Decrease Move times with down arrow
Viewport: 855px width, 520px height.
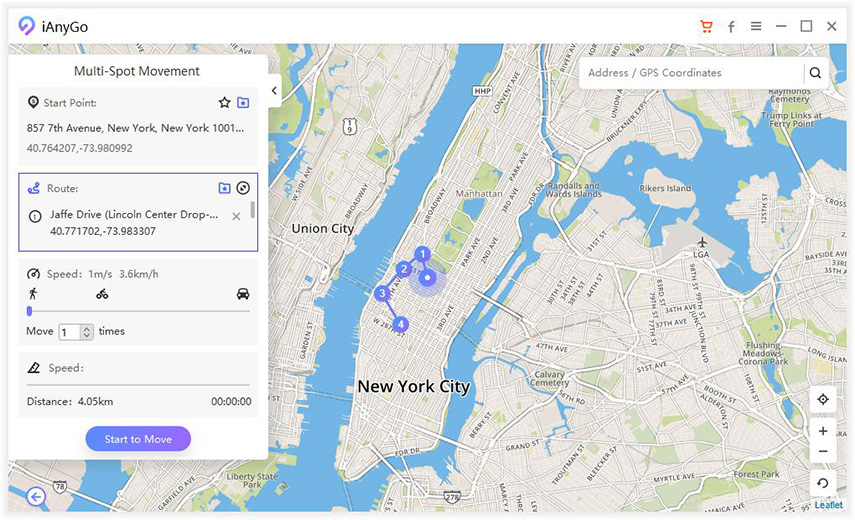click(87, 336)
